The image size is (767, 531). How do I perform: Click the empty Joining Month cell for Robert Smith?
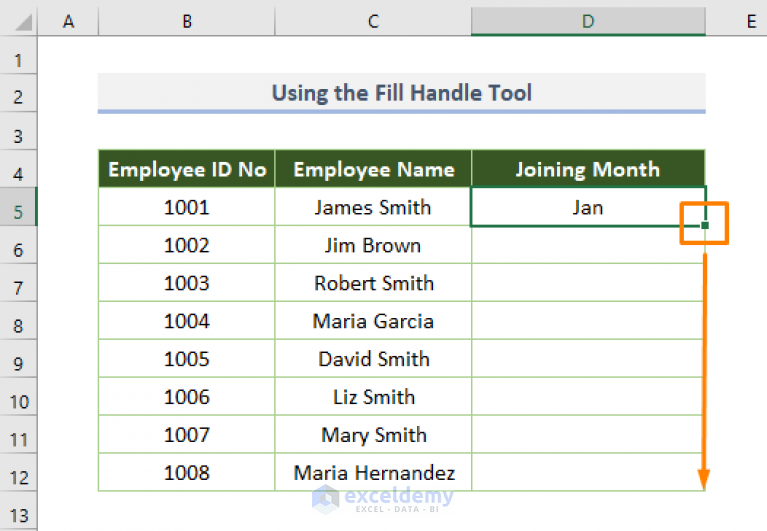click(588, 283)
